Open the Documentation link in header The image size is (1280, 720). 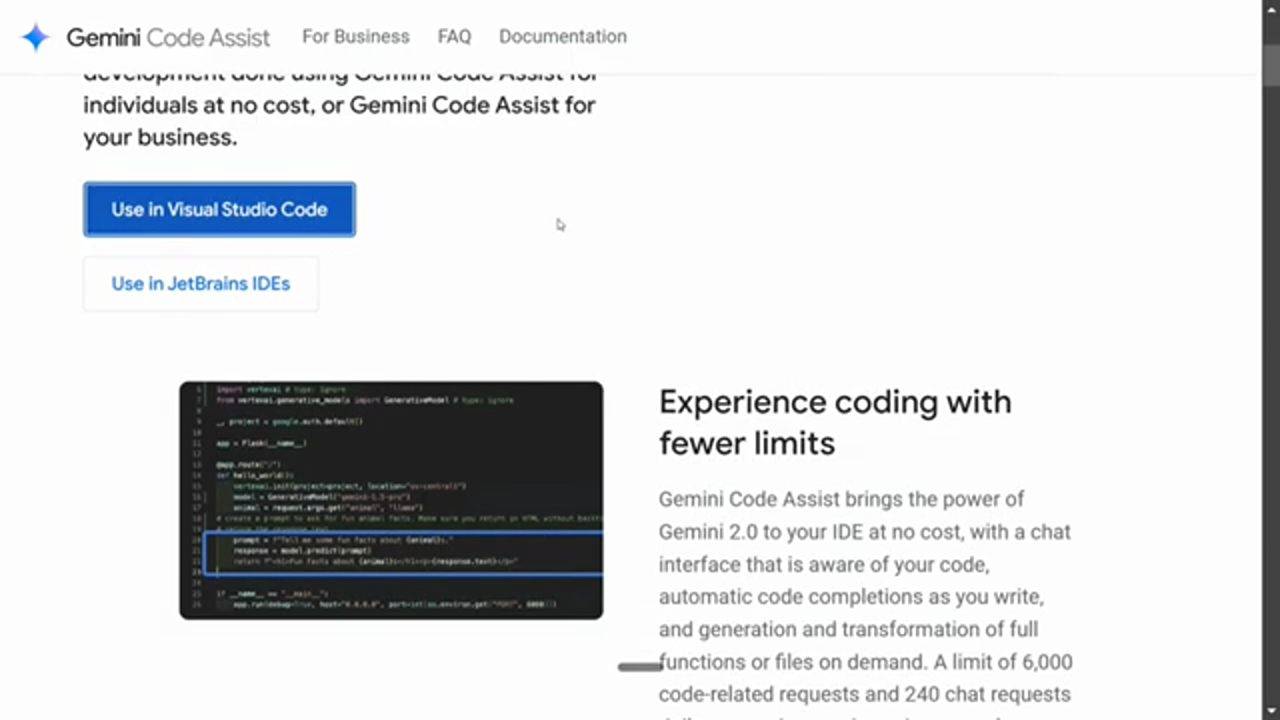tap(563, 36)
